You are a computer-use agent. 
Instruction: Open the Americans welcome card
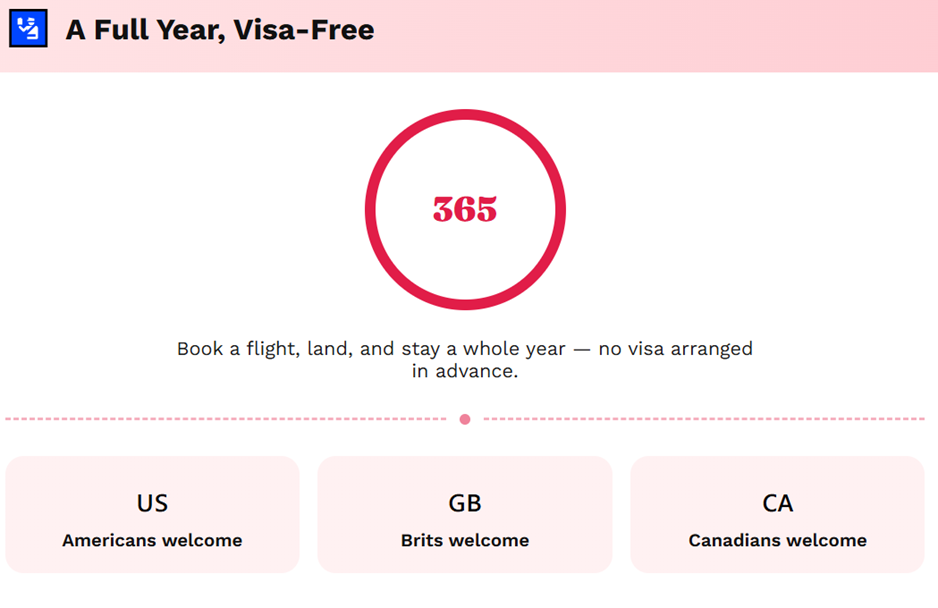[x=153, y=514]
